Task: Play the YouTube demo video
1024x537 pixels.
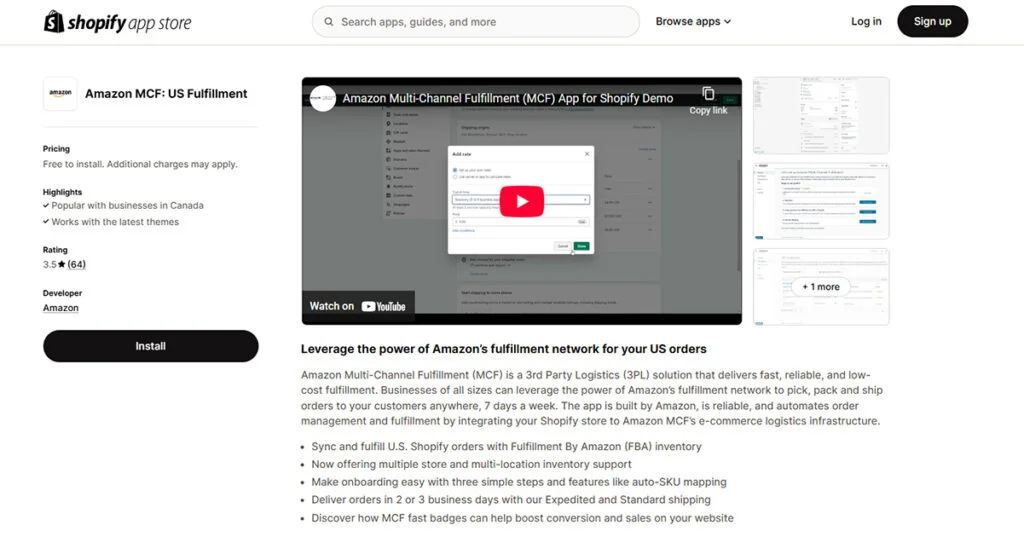Action: pos(522,201)
